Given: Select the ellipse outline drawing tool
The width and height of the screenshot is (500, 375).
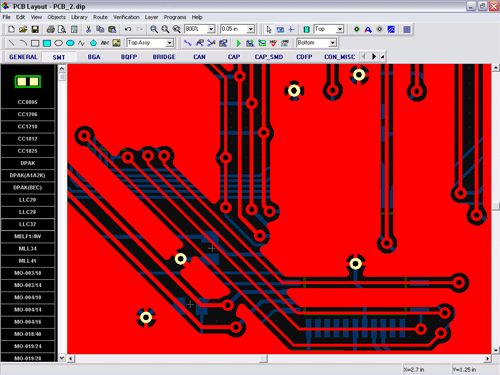Looking at the screenshot, I should point(59,43).
